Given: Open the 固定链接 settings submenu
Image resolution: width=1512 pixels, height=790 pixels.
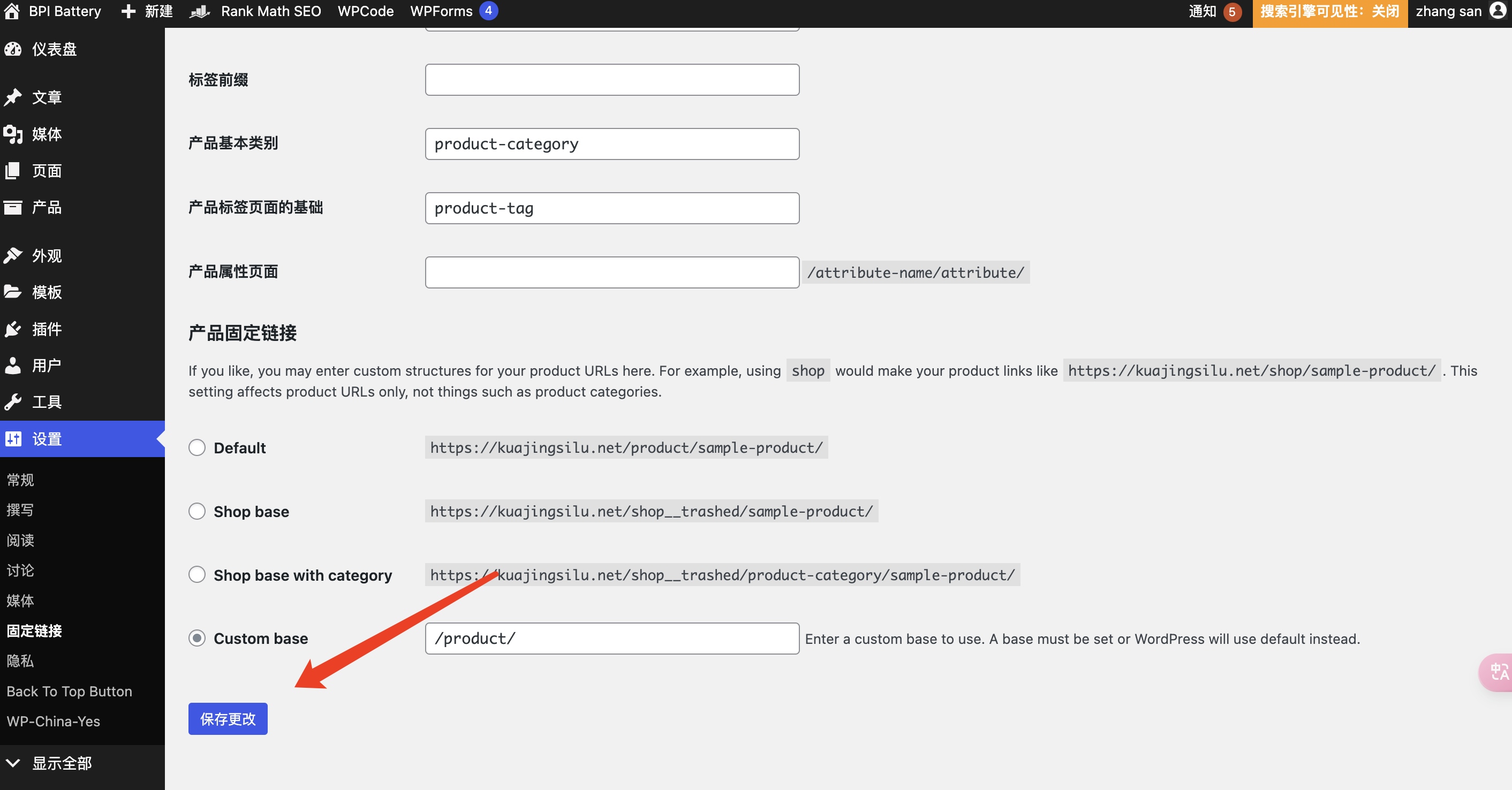Looking at the screenshot, I should (x=34, y=631).
